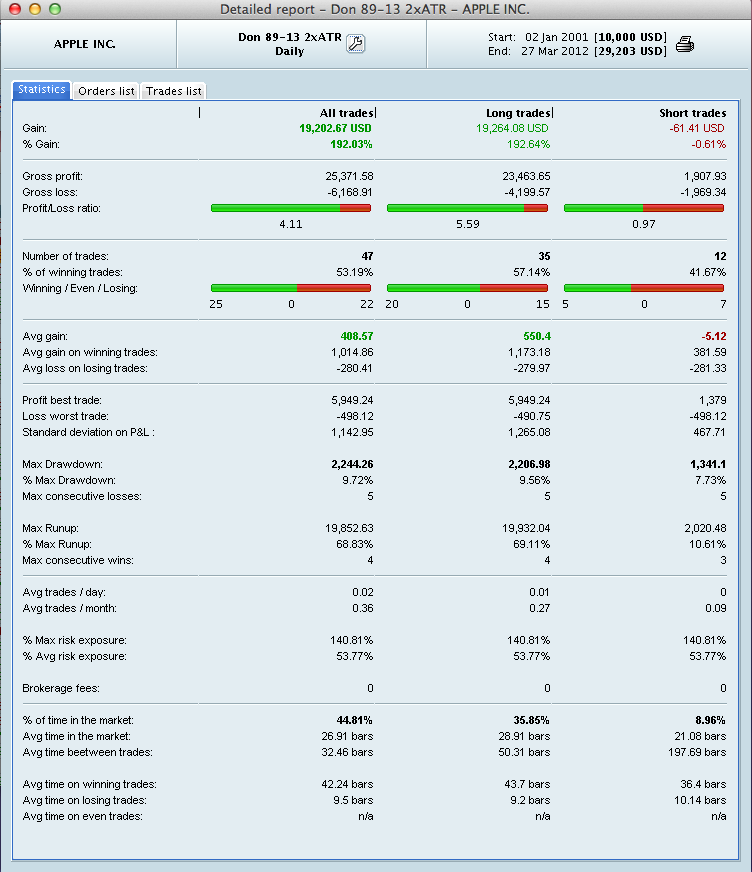Click the All trades Winning/Even/Losing bar
Image resolution: width=752 pixels, height=872 pixels.
[291, 288]
